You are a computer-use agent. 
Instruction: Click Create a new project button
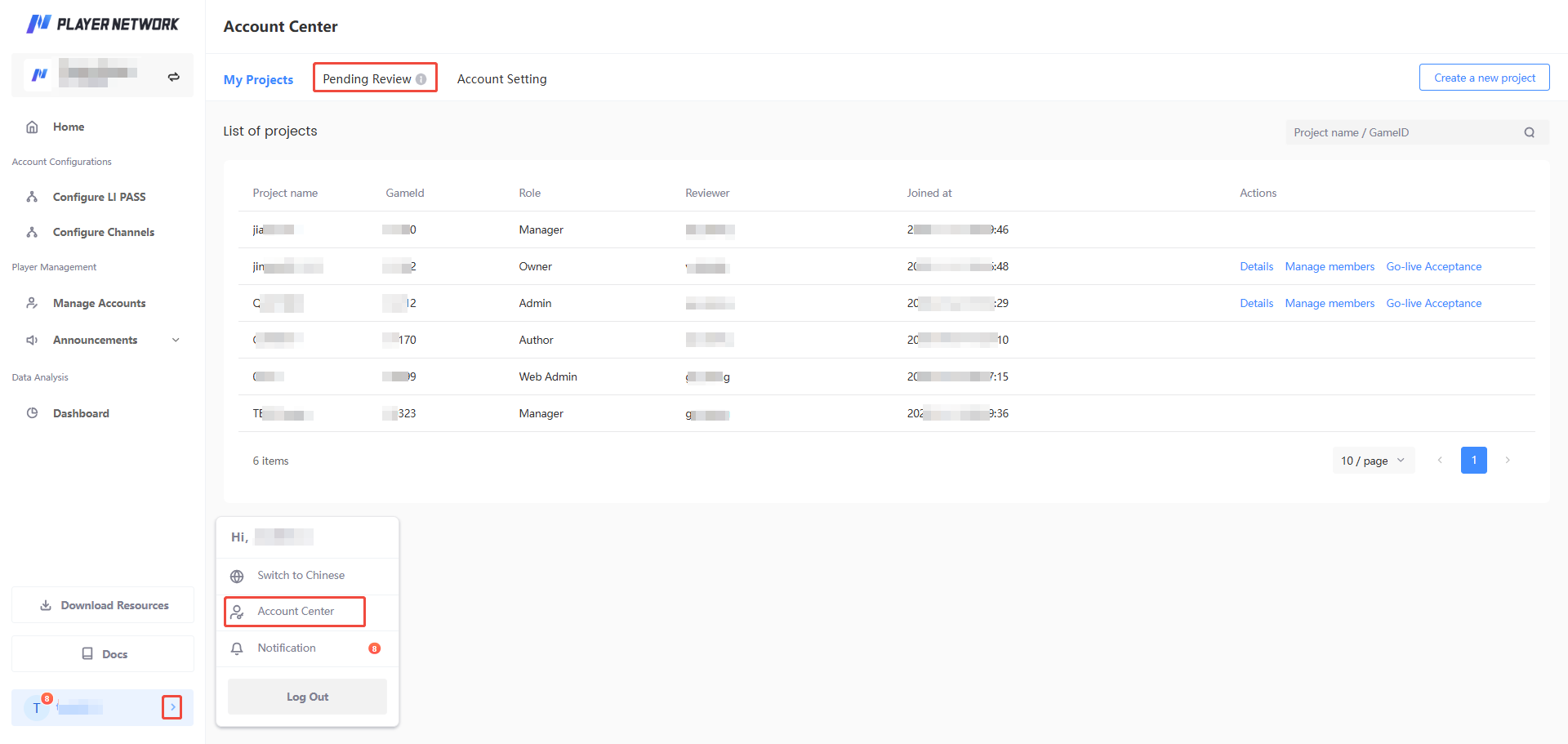pos(1484,78)
